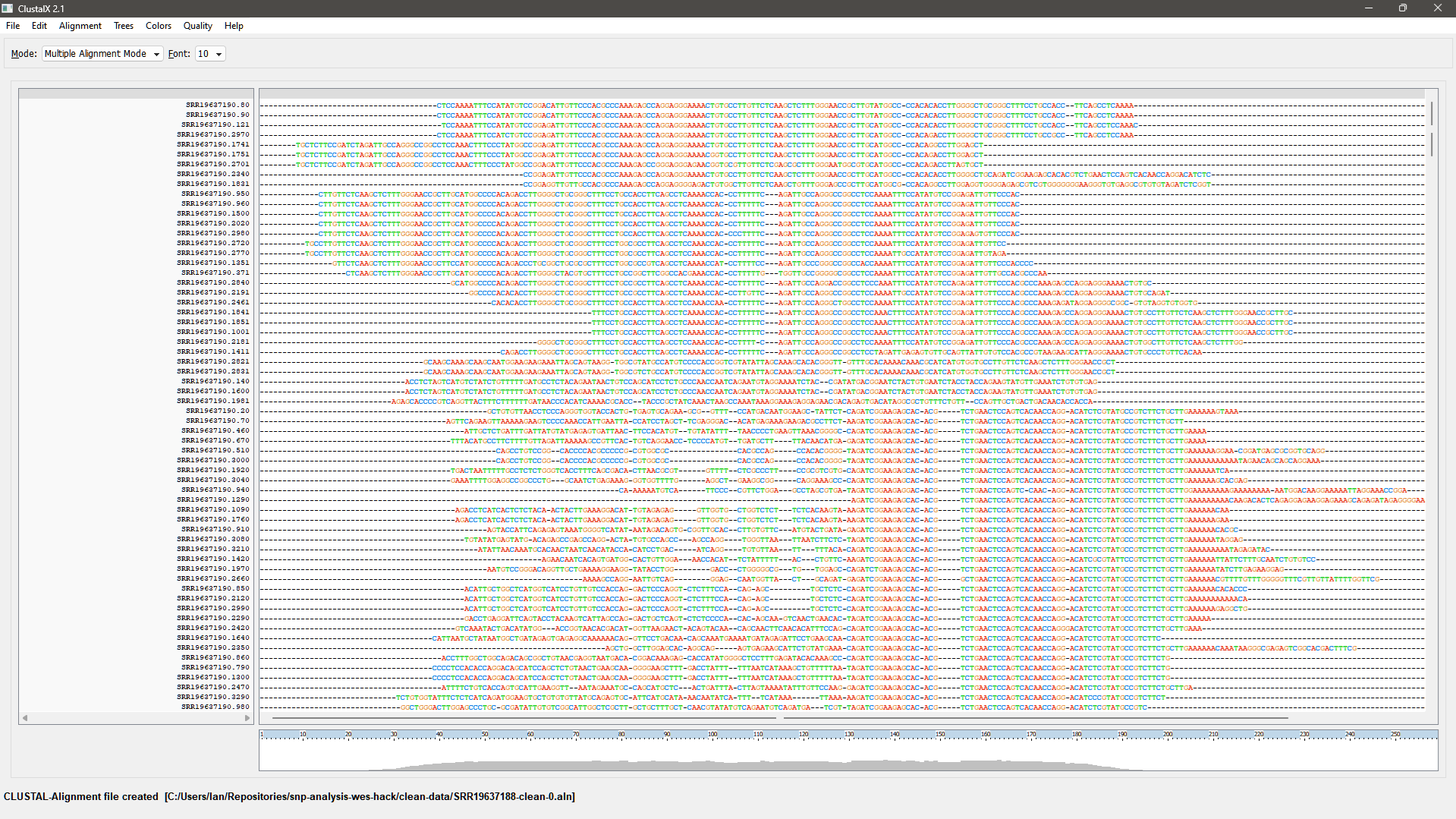Select sequence SRR19637190.1741

(x=213, y=144)
